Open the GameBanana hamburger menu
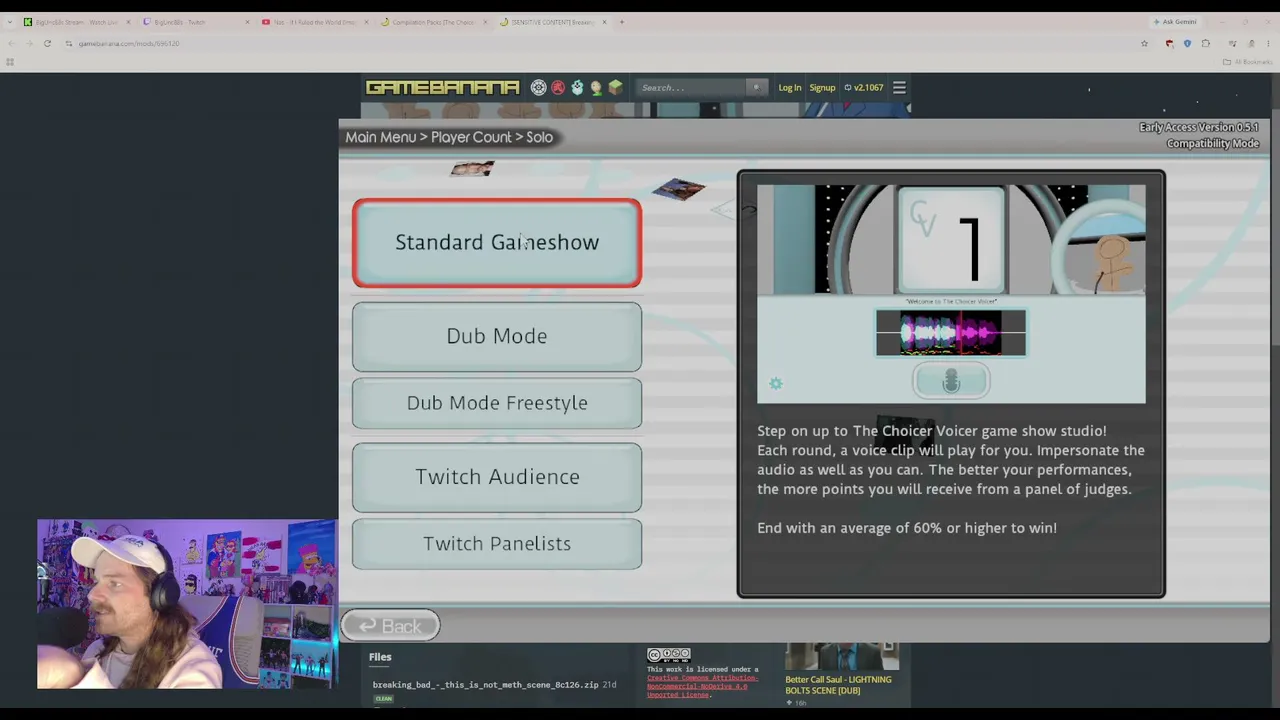Screen dimensions: 1280x720 click(x=899, y=88)
